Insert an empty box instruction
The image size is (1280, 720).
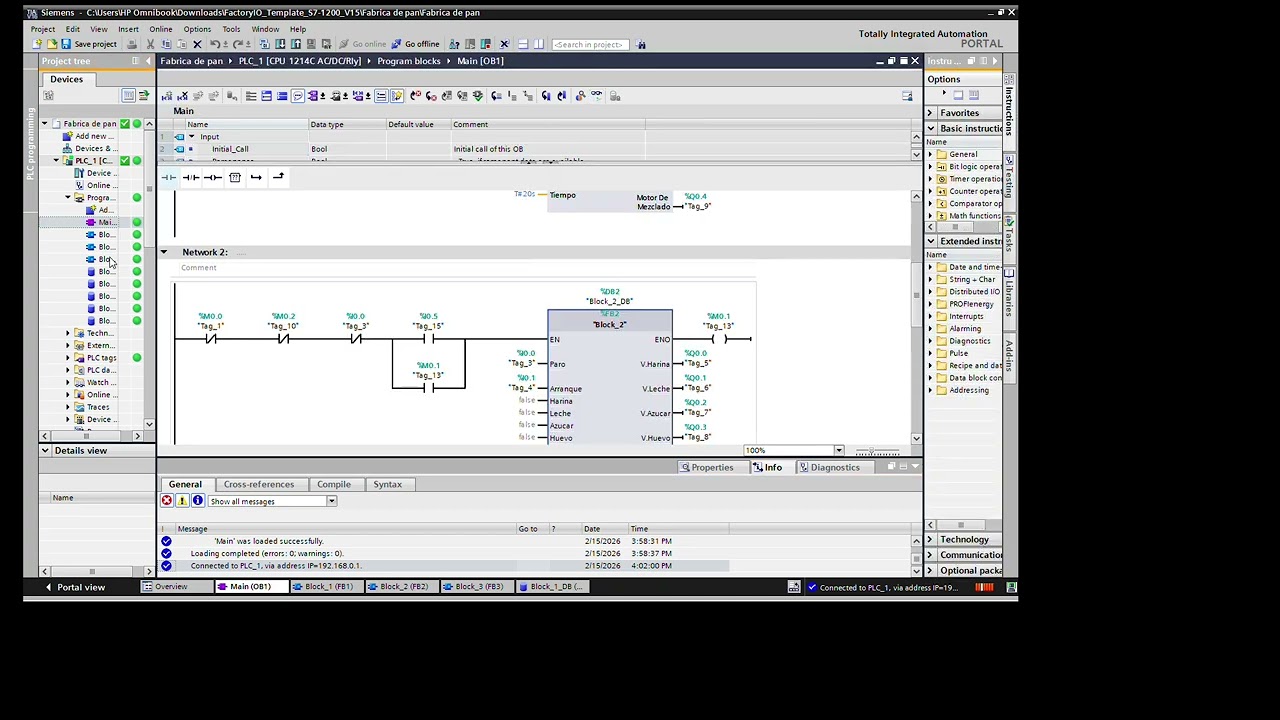[x=235, y=177]
